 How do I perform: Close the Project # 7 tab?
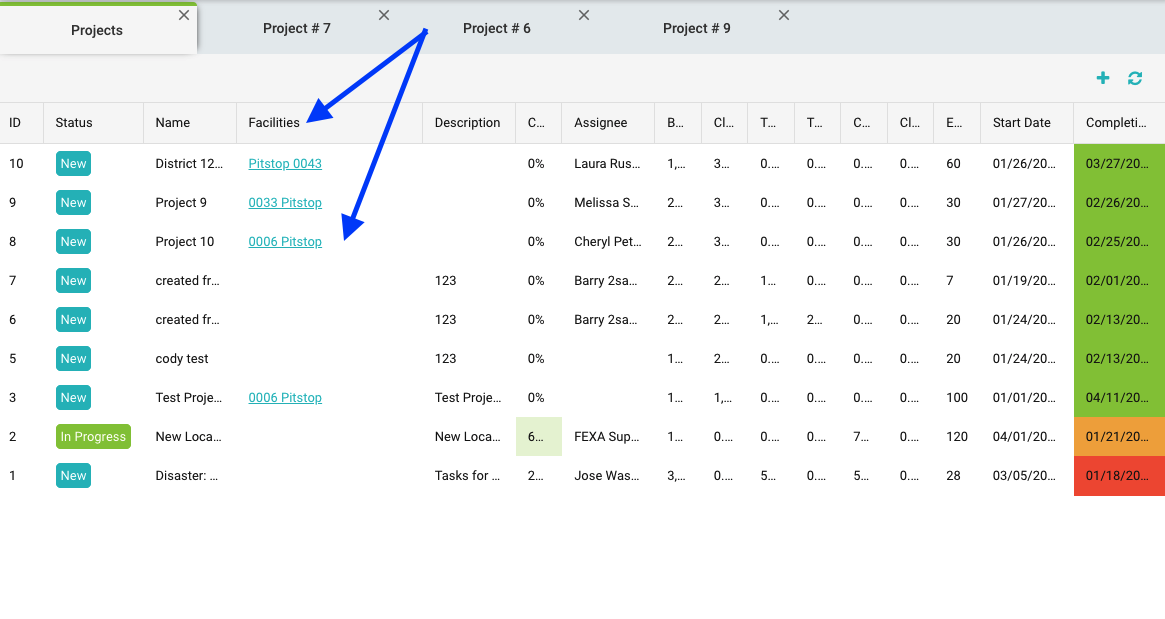(x=384, y=15)
